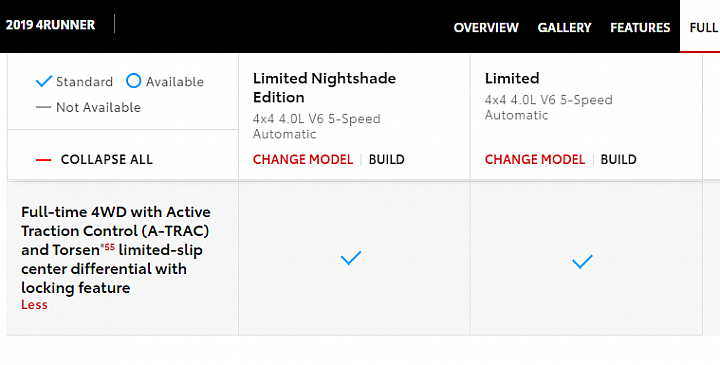
Task: Build the Limited Nightshade Edition
Action: tap(387, 159)
